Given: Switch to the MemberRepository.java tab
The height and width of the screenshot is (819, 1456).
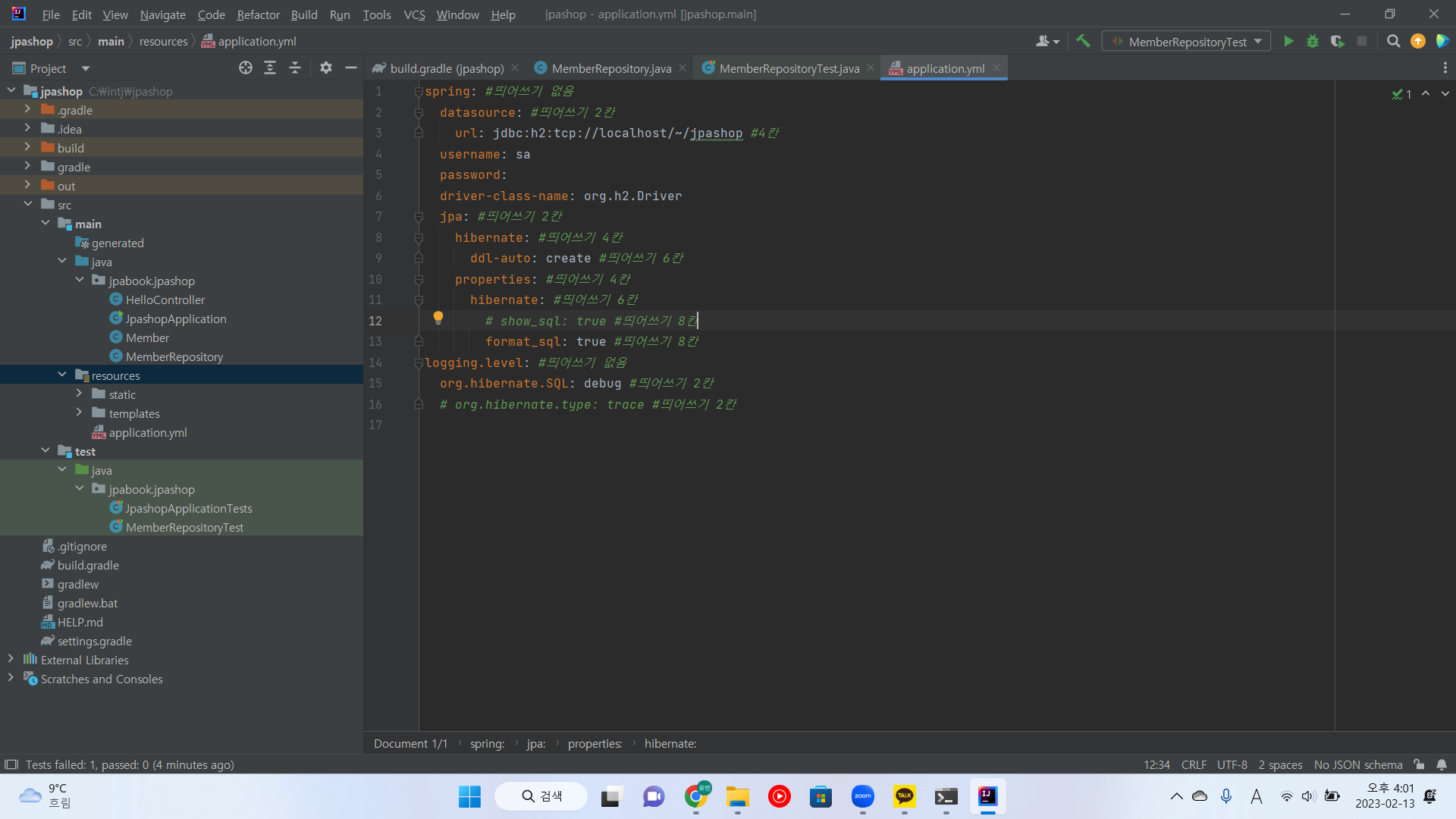Looking at the screenshot, I should (611, 68).
